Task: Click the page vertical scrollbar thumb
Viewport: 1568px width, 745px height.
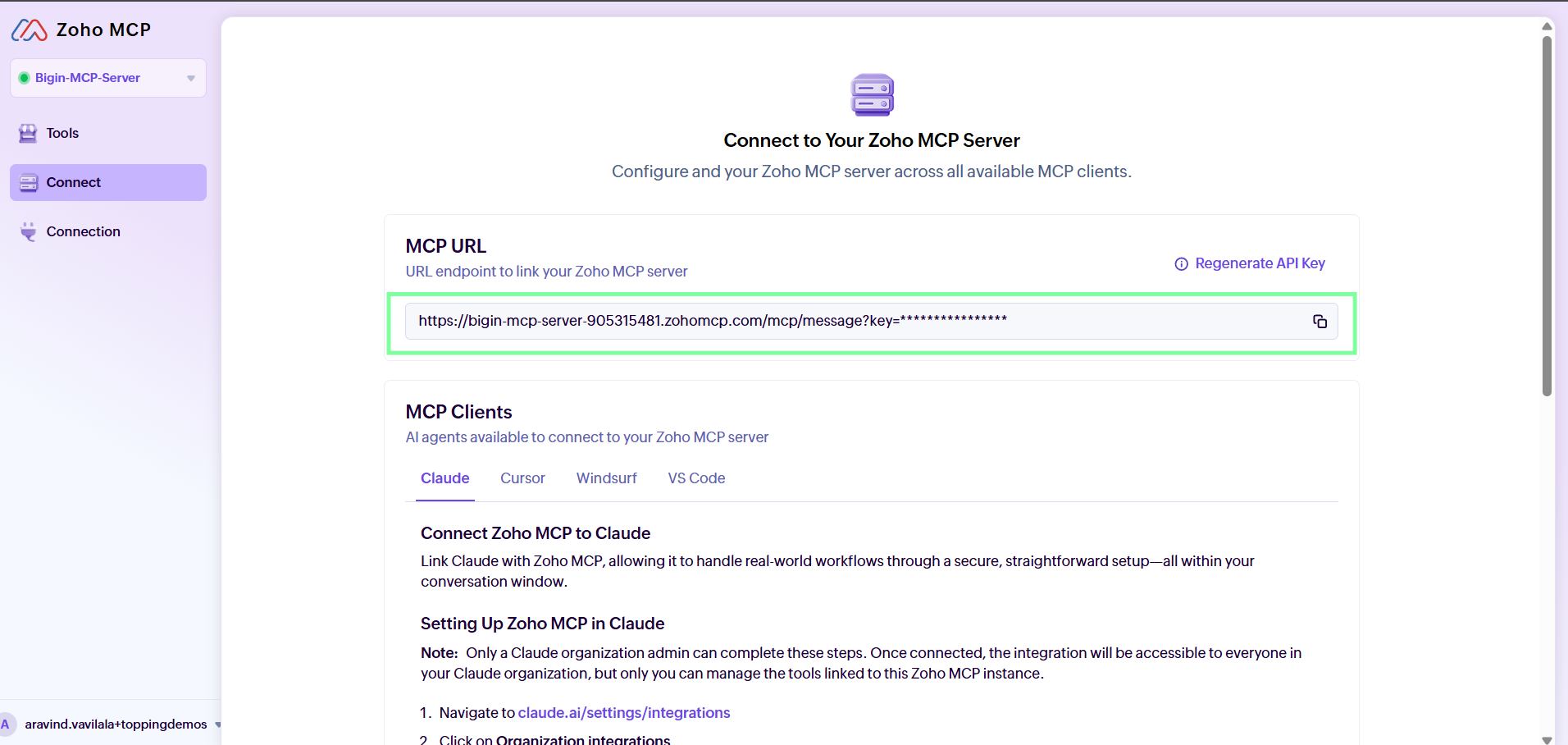Action: point(1547,216)
